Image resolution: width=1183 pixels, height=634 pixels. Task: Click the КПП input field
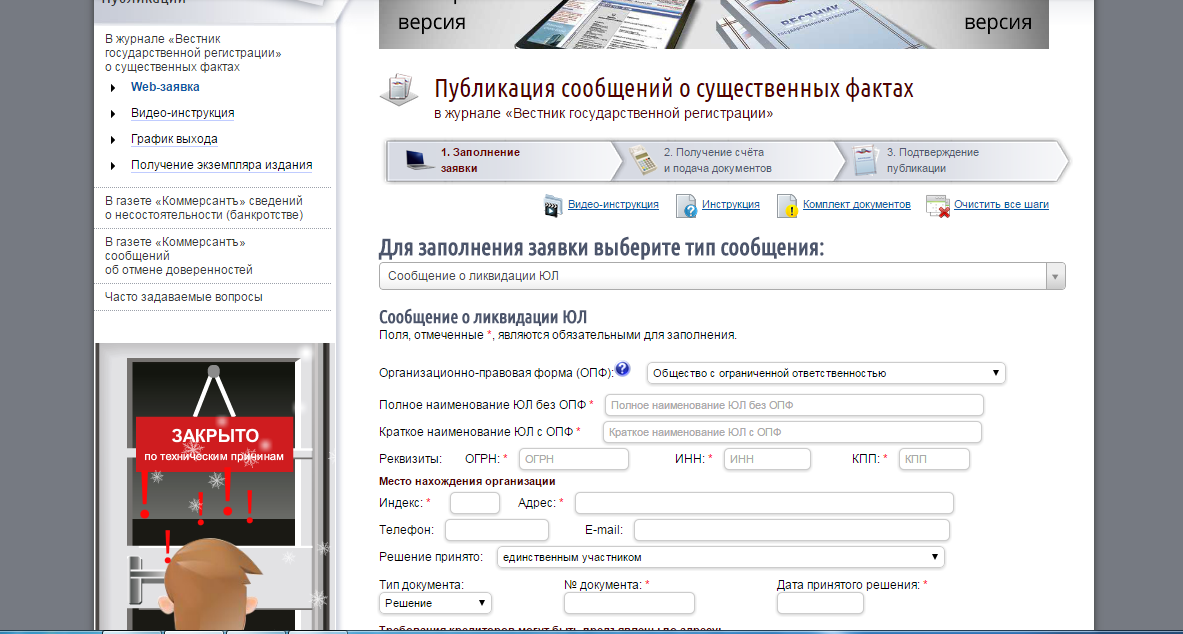point(934,459)
